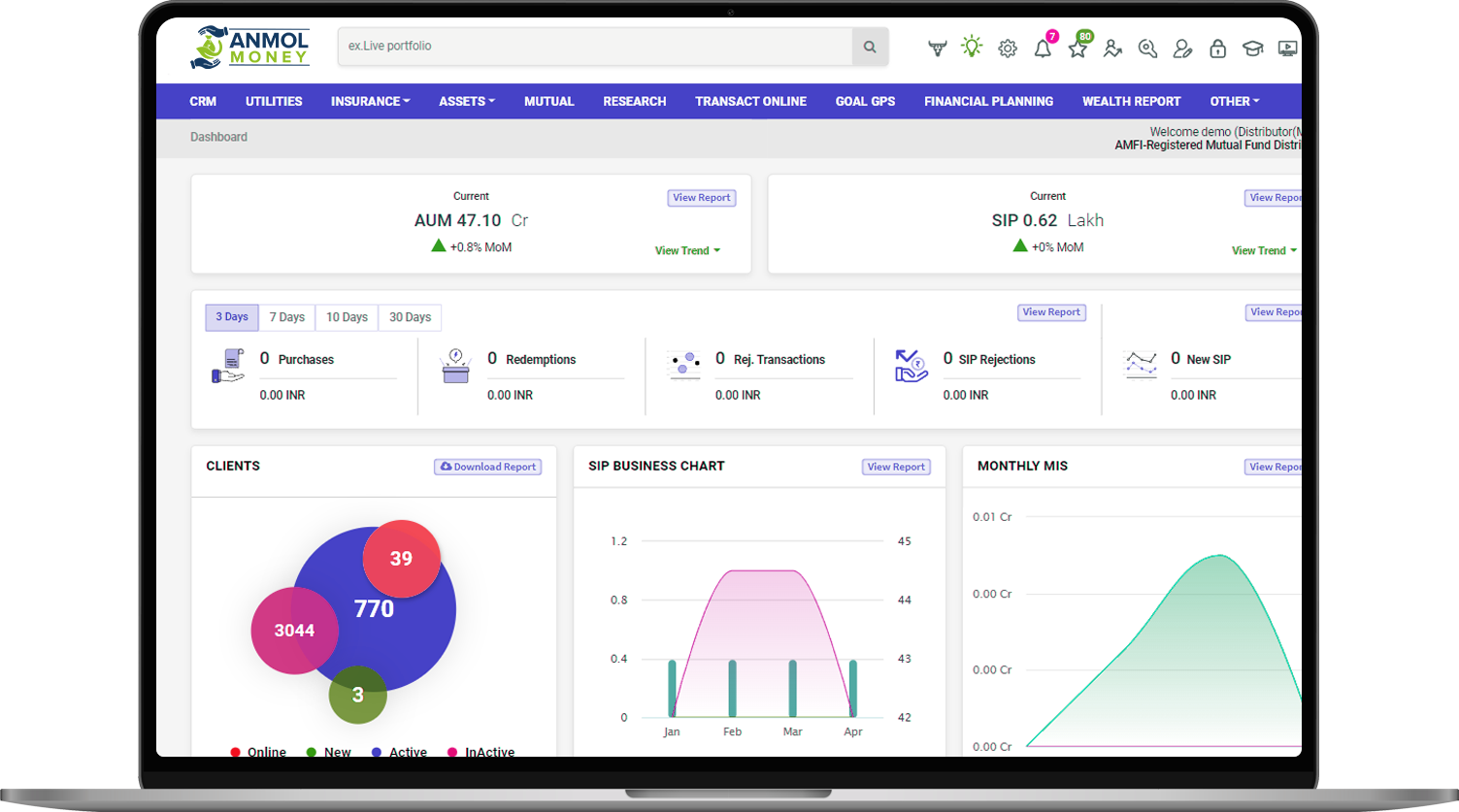The width and height of the screenshot is (1459, 812).
Task: Expand the INSURANCE dropdown menu
Action: pos(370,101)
